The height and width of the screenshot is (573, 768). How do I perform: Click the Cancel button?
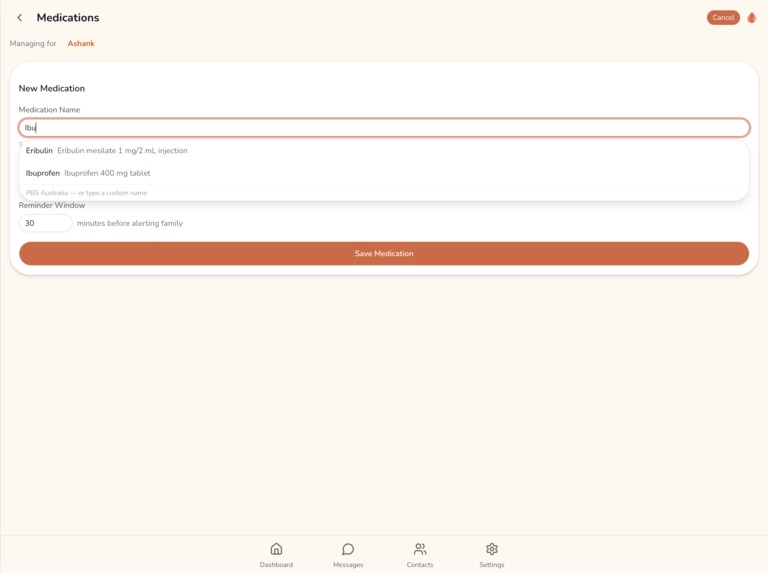tap(723, 18)
